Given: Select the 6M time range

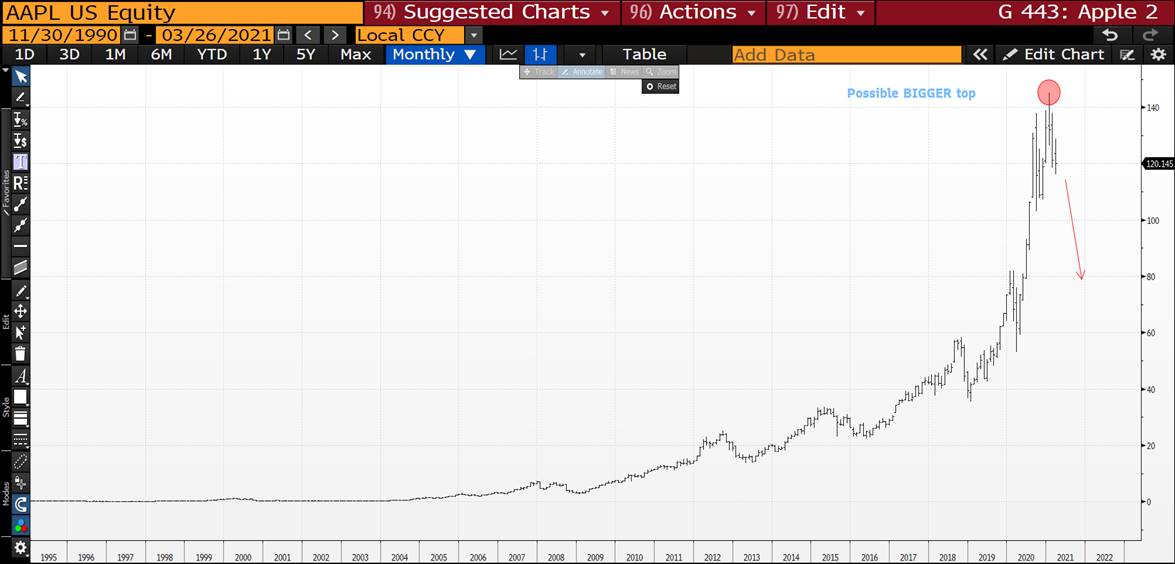Looking at the screenshot, I should [x=161, y=55].
